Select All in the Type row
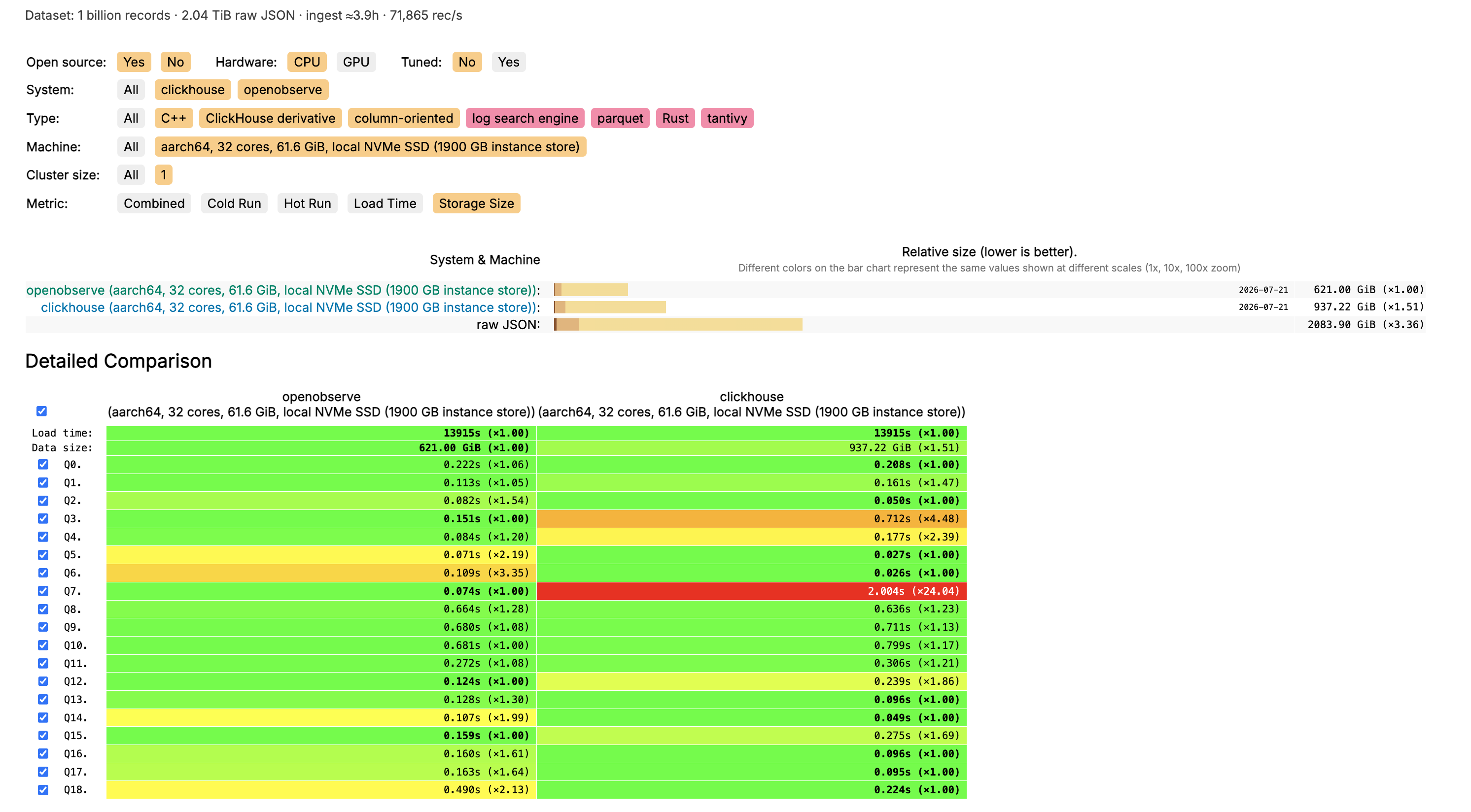Image resolution: width=1471 pixels, height=812 pixels. pos(131,119)
